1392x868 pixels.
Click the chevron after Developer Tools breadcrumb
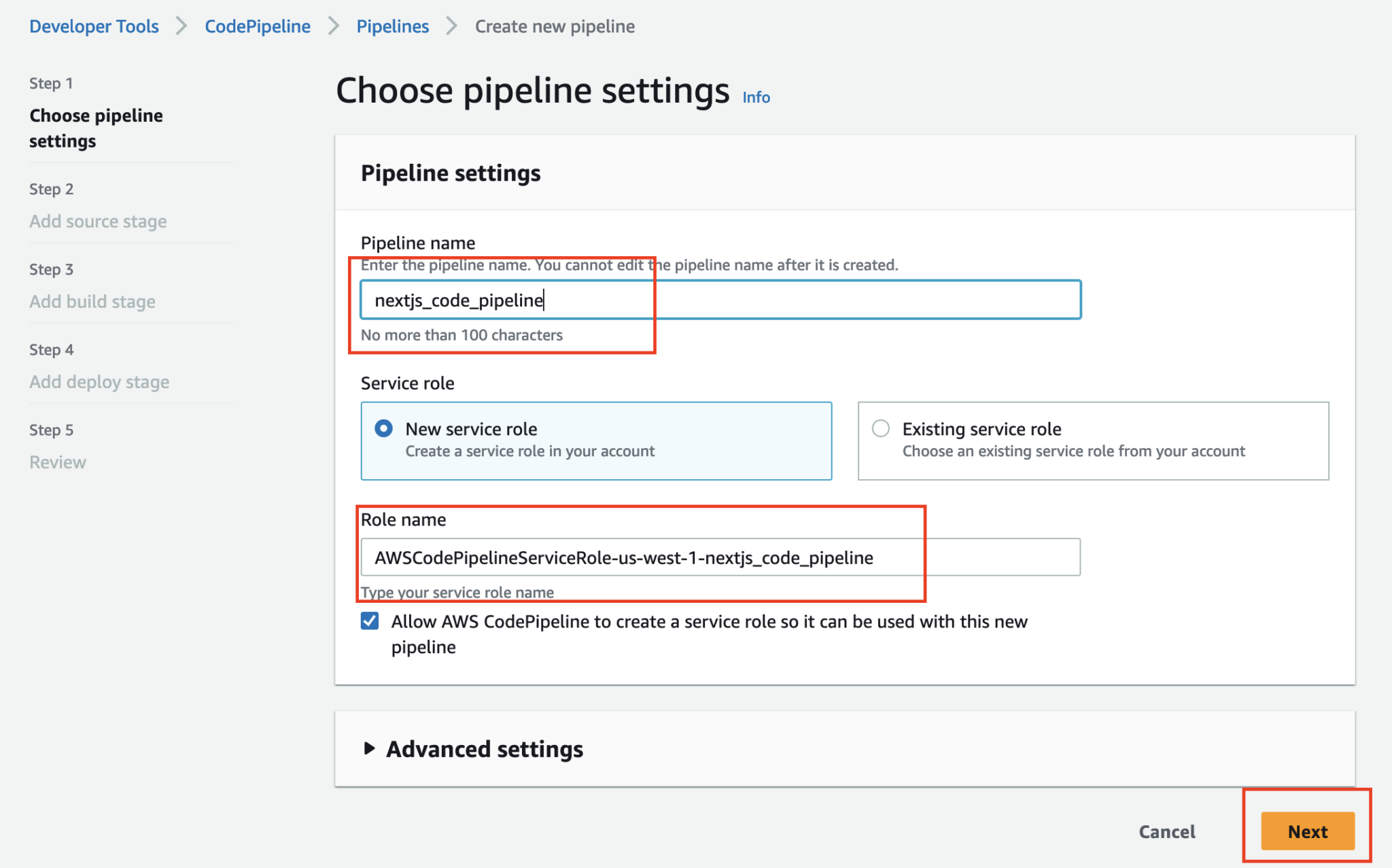(x=181, y=26)
